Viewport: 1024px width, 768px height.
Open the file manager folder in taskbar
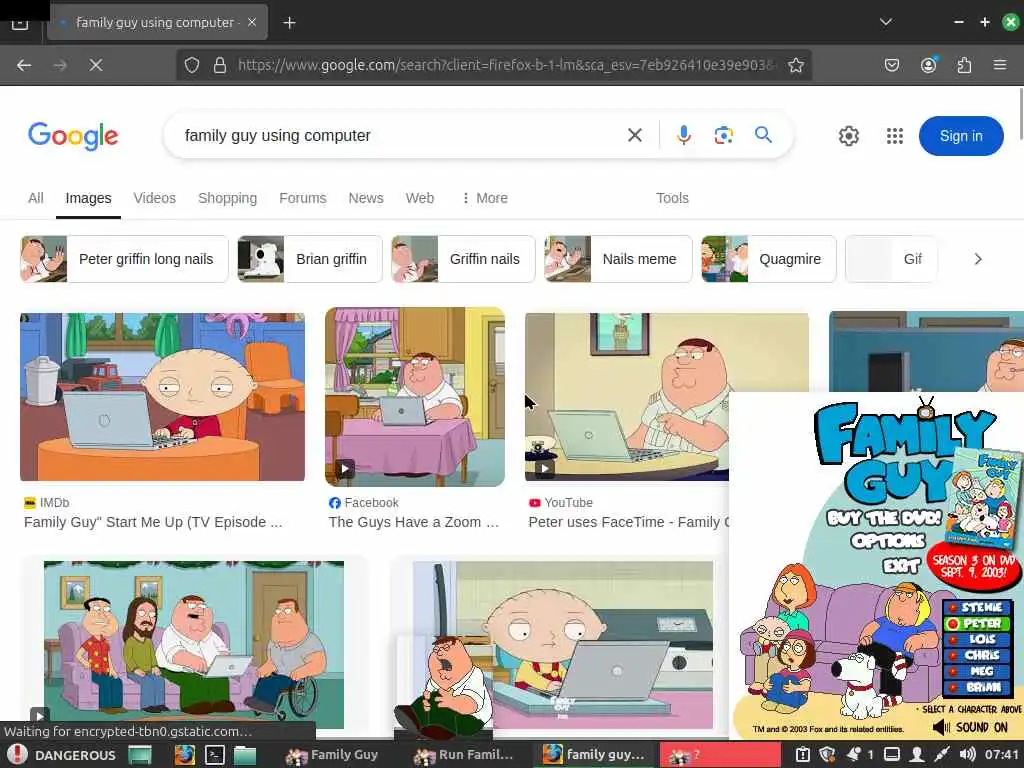click(x=245, y=755)
